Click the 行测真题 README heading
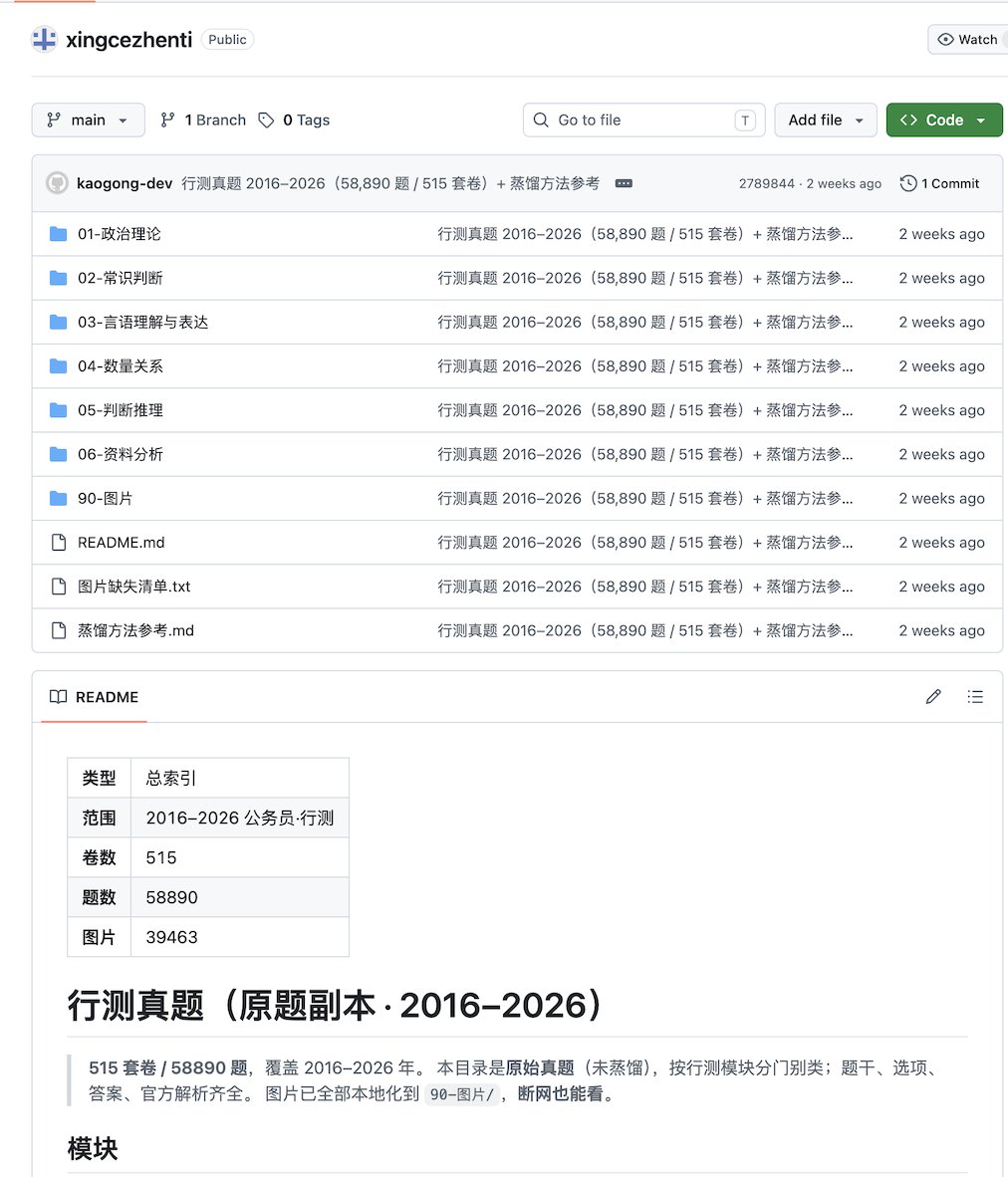1008x1177 pixels. pos(335,1006)
